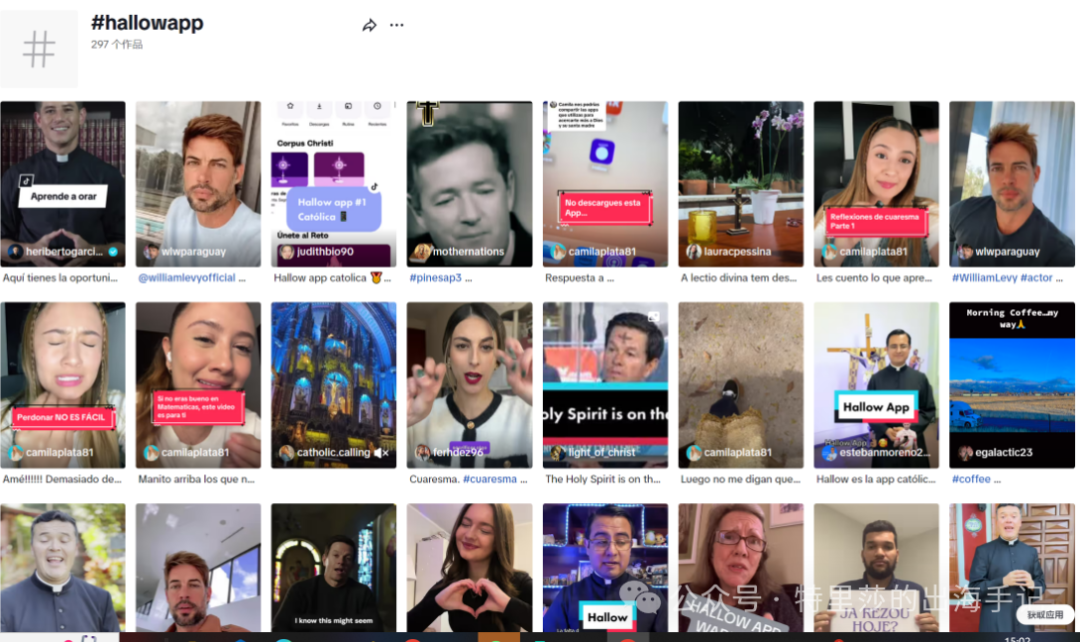The image size is (1080, 642).
Task: Open the 'Aprende a orar' video
Action: click(x=63, y=184)
